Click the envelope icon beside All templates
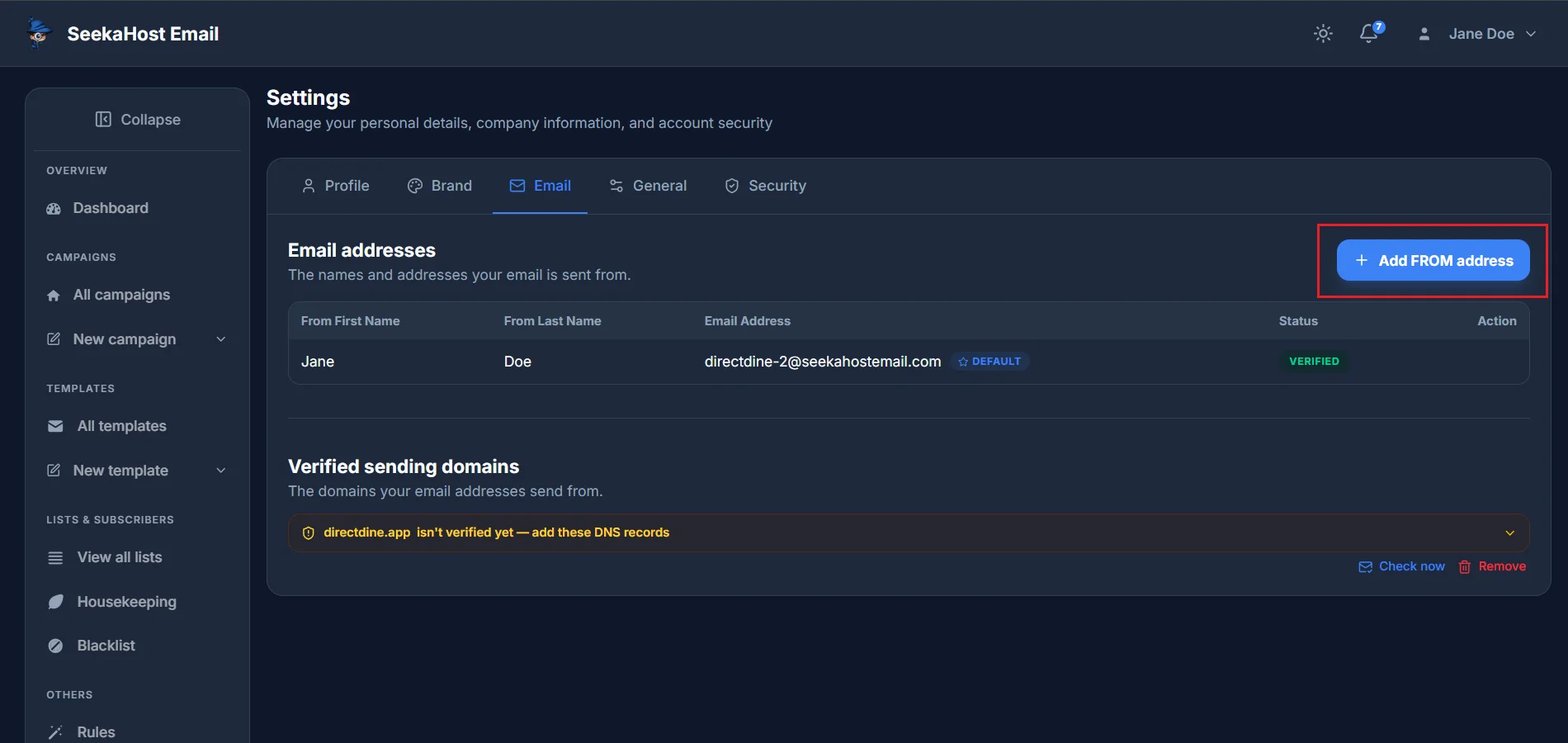The image size is (1568, 743). pyautogui.click(x=55, y=426)
